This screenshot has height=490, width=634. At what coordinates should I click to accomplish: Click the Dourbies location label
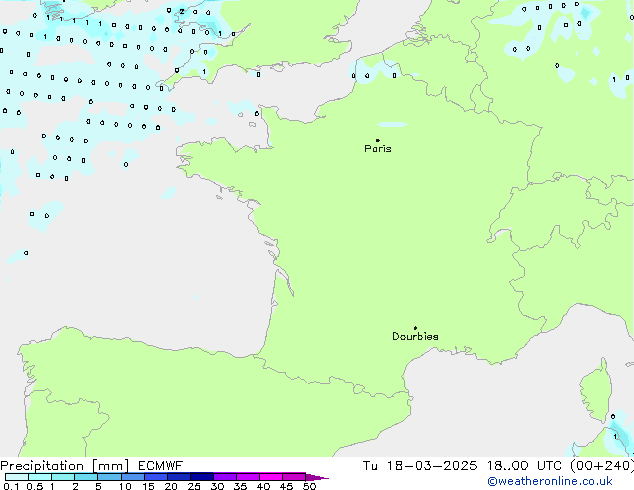[415, 336]
